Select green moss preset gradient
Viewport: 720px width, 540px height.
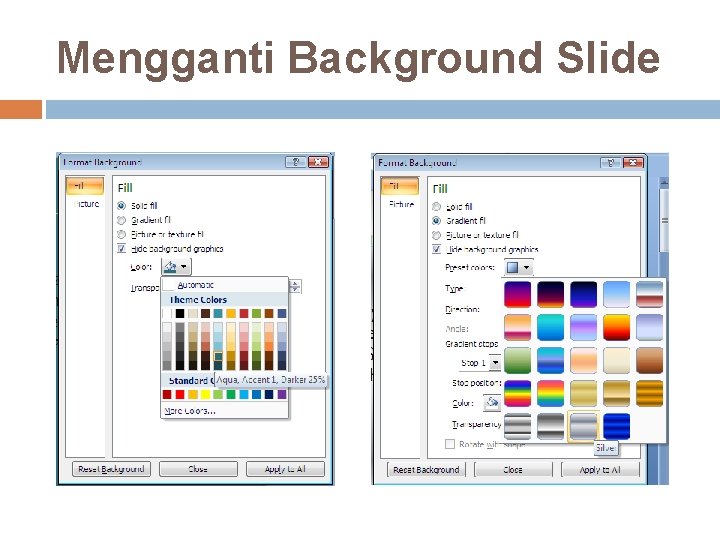tap(518, 360)
